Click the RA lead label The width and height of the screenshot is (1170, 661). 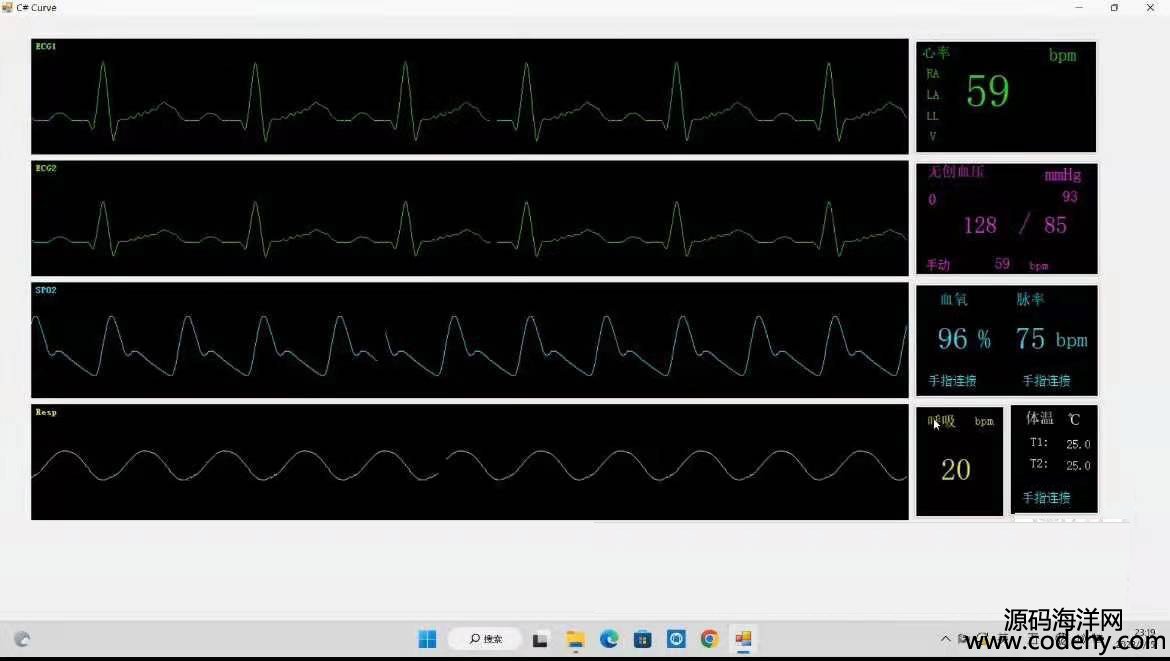pos(933,74)
